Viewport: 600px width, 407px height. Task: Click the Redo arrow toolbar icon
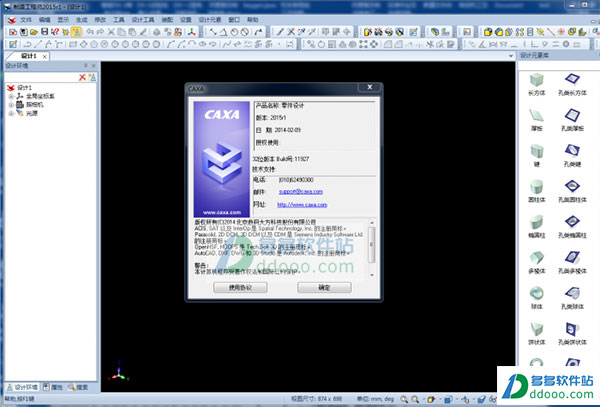(101, 32)
